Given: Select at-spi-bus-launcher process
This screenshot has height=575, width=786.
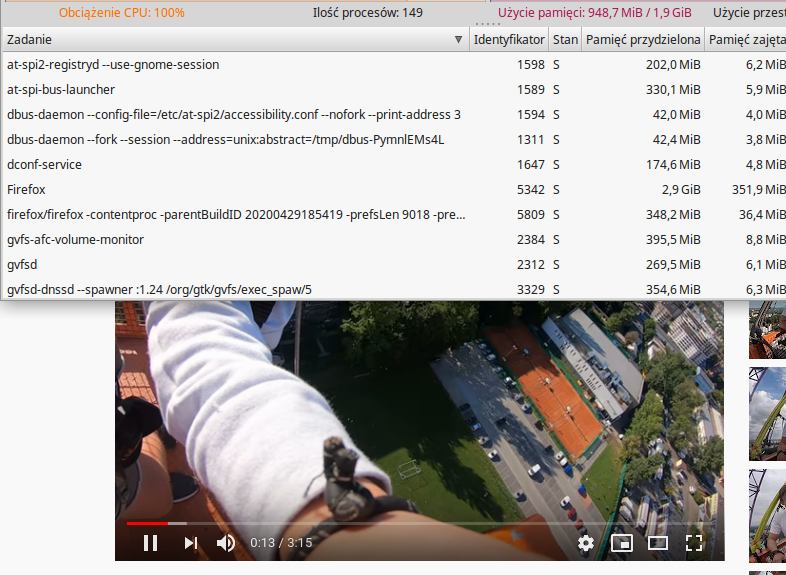Looking at the screenshot, I should click(395, 90).
